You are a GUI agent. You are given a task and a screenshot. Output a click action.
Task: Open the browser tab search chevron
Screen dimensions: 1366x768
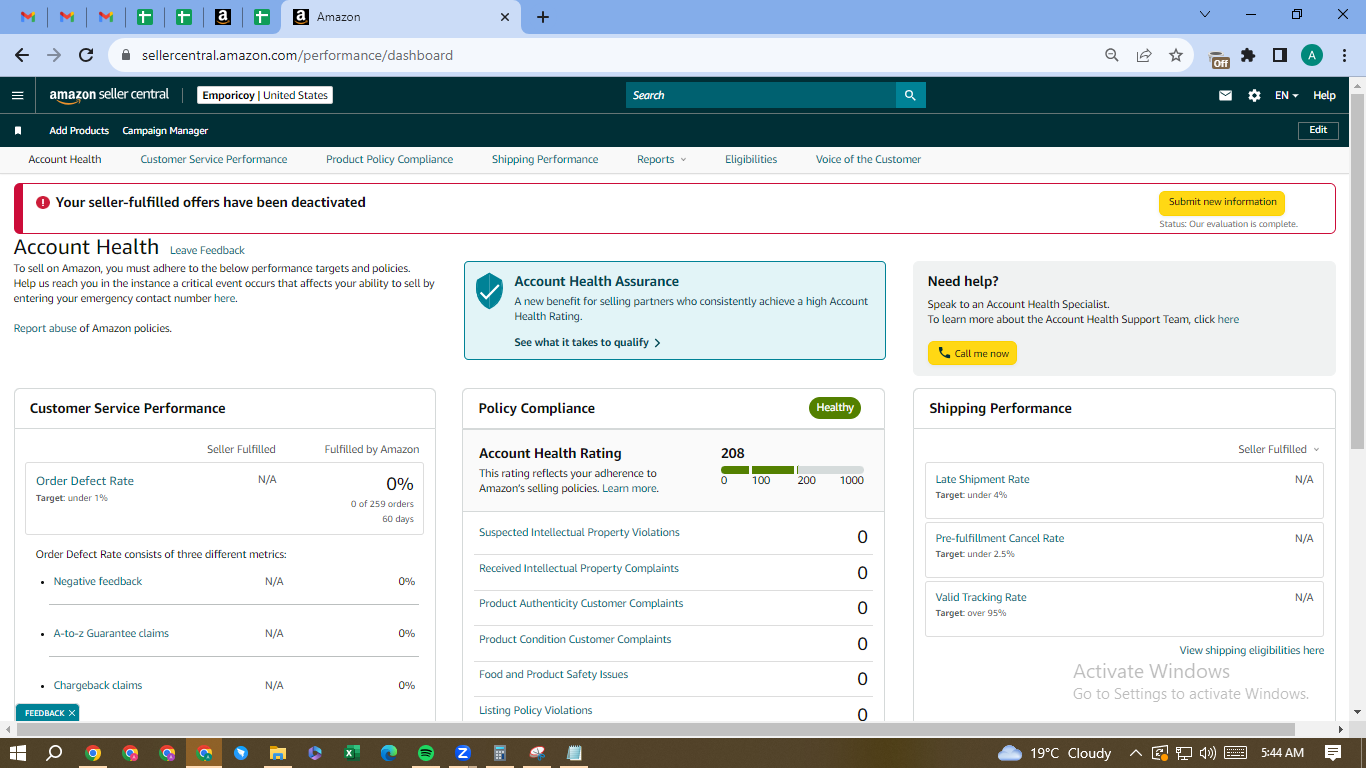point(1205,15)
